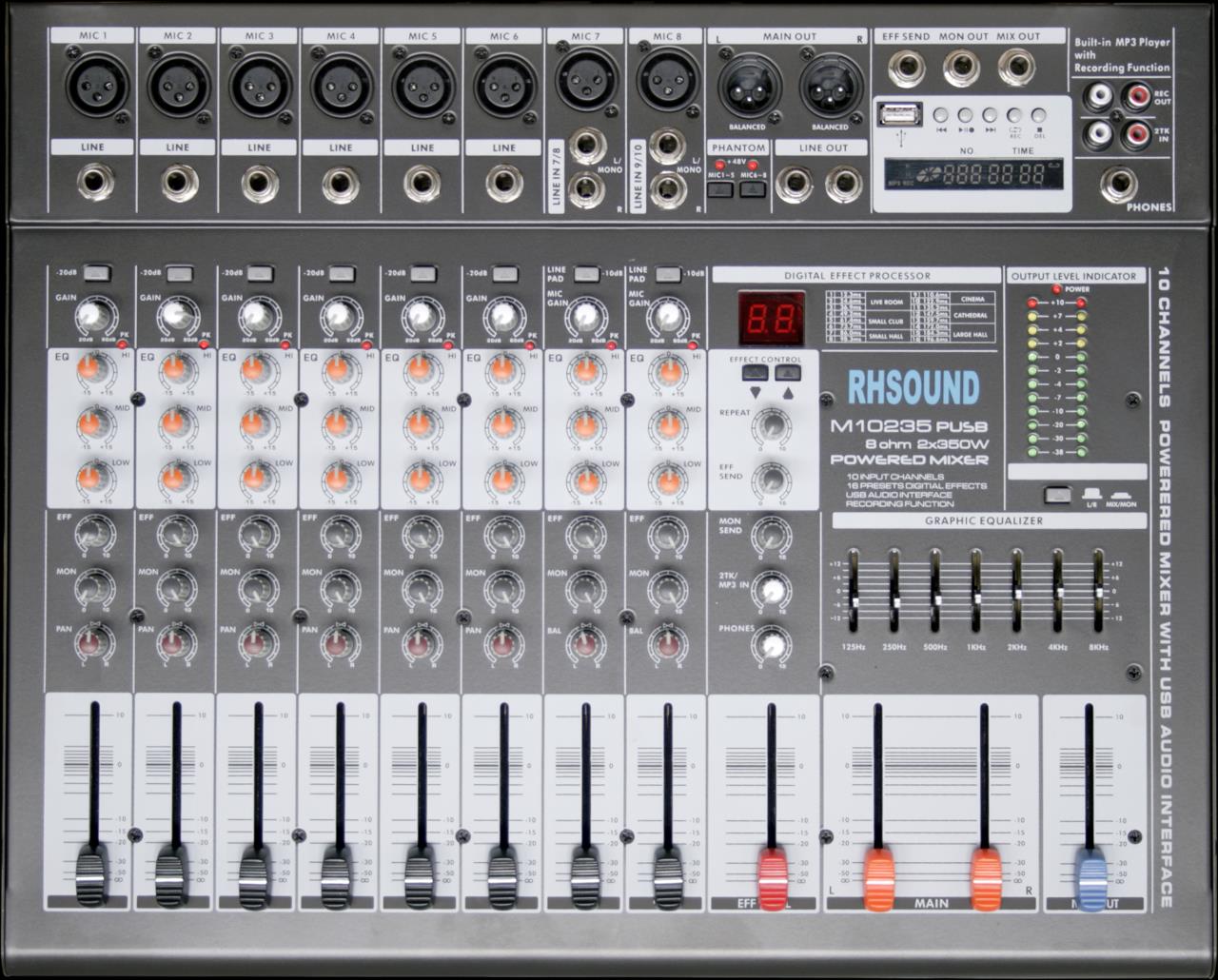Tap the MP3 player previous track button
The height and width of the screenshot is (980, 1218).
941,114
